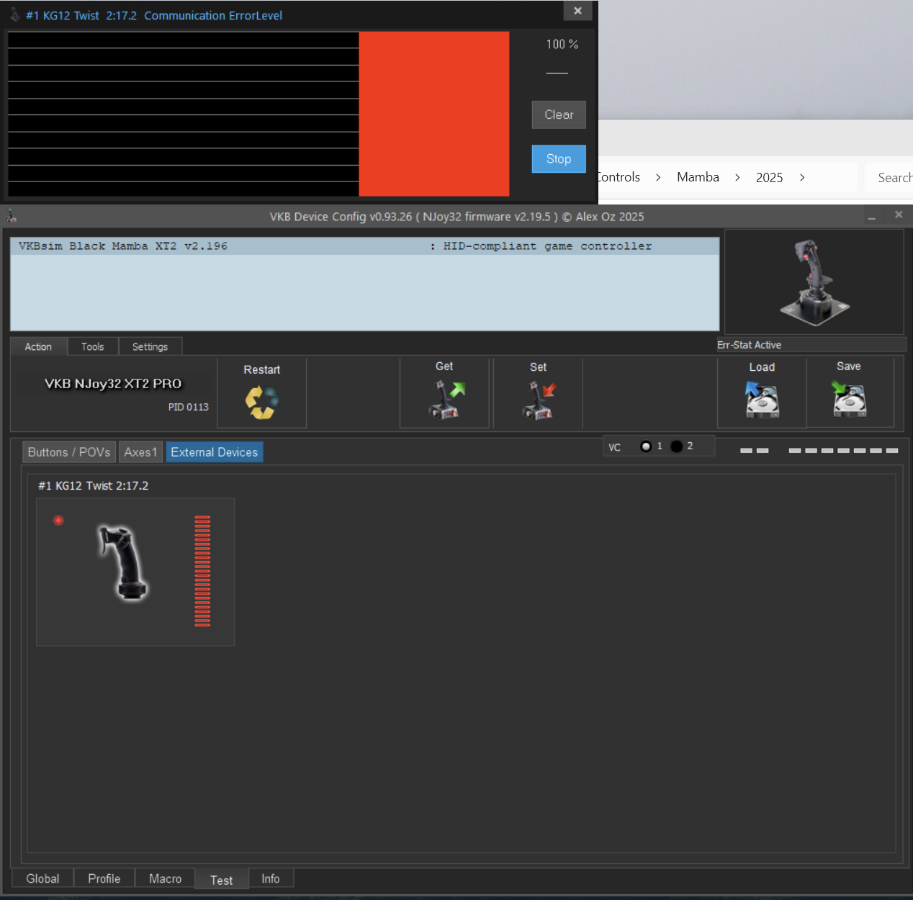
Task: Click the 100 % value
Action: (562, 44)
